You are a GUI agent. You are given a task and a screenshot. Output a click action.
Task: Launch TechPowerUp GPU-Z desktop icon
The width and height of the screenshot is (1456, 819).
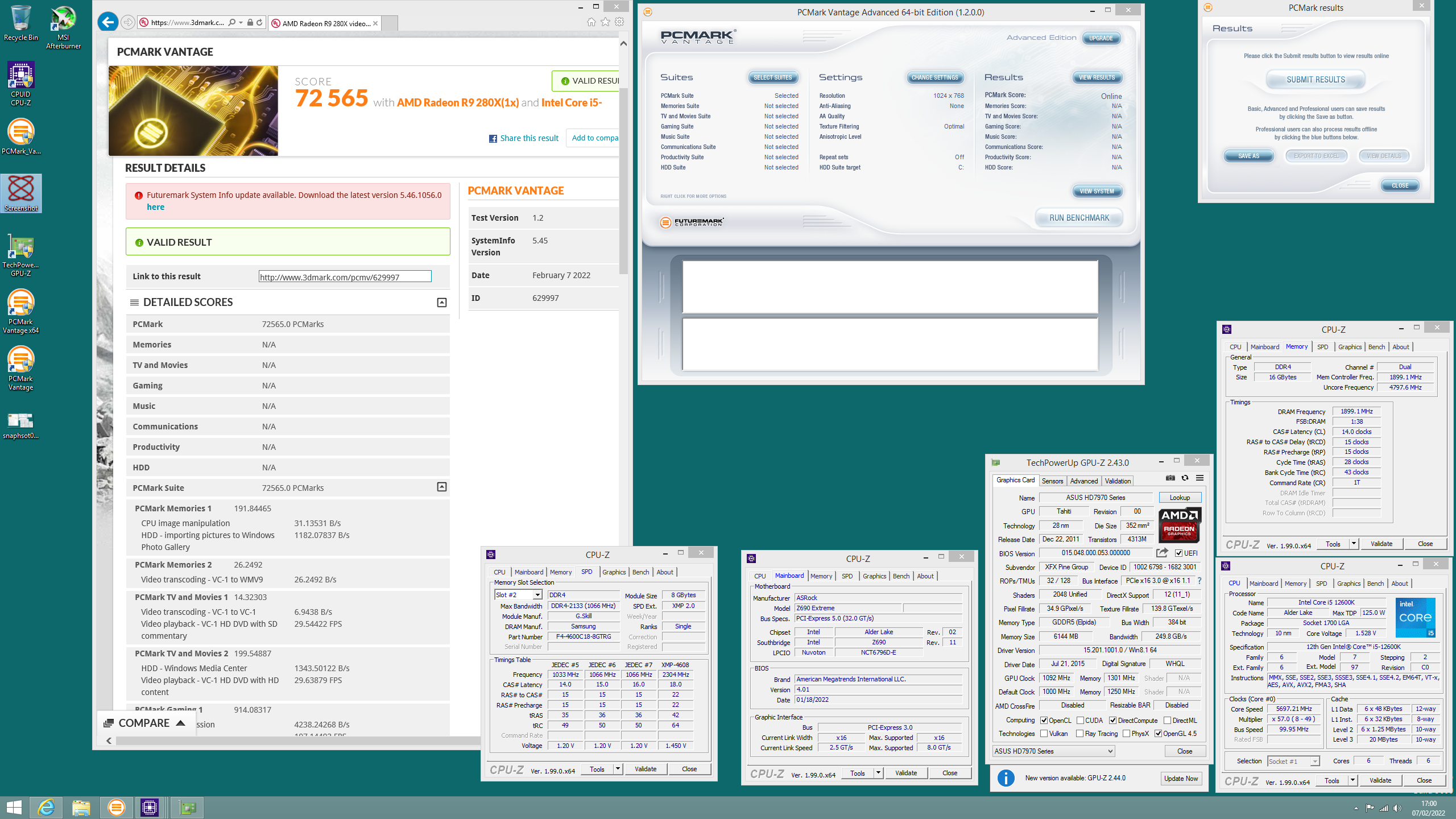21,255
